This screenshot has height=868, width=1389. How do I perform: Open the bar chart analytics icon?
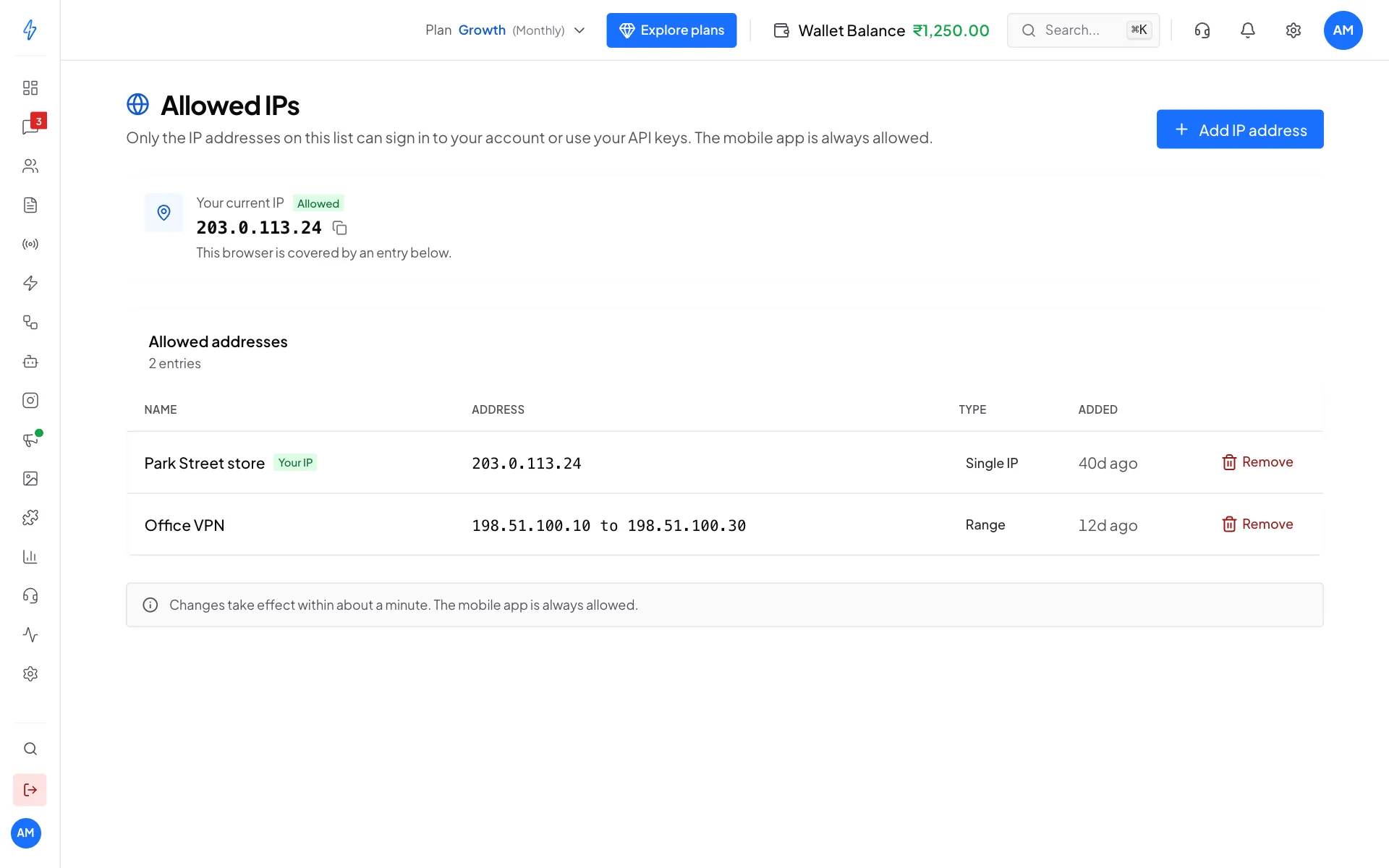pos(30,557)
